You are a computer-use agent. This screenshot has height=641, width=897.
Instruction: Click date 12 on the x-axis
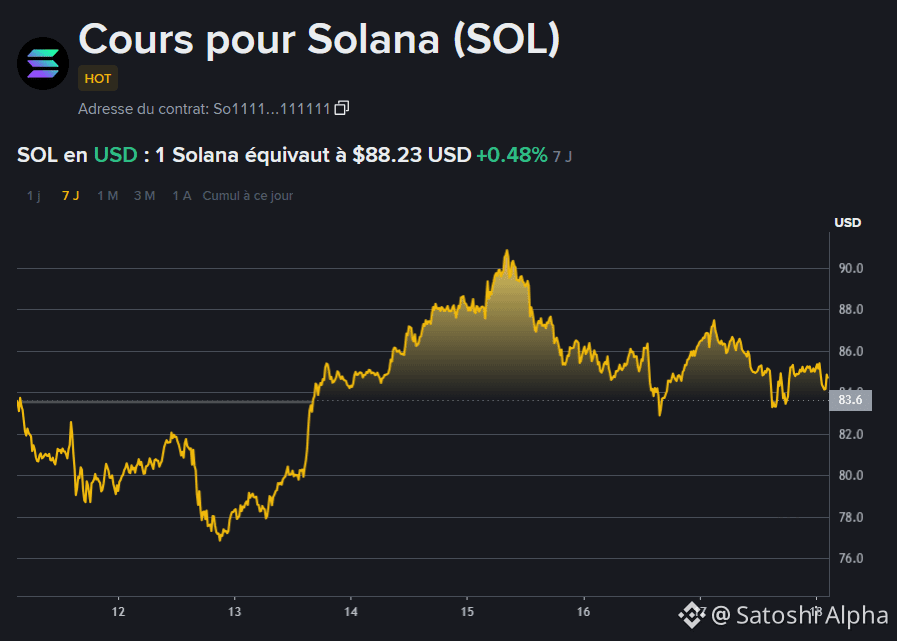coord(118,612)
